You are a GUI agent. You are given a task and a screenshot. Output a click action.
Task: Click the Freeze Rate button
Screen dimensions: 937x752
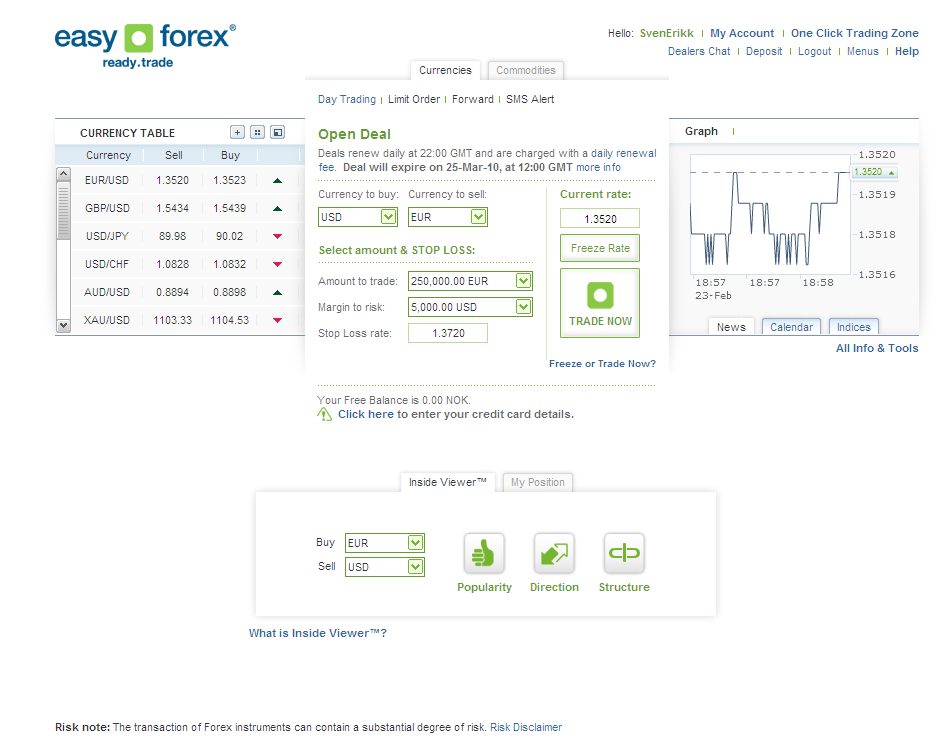[600, 248]
